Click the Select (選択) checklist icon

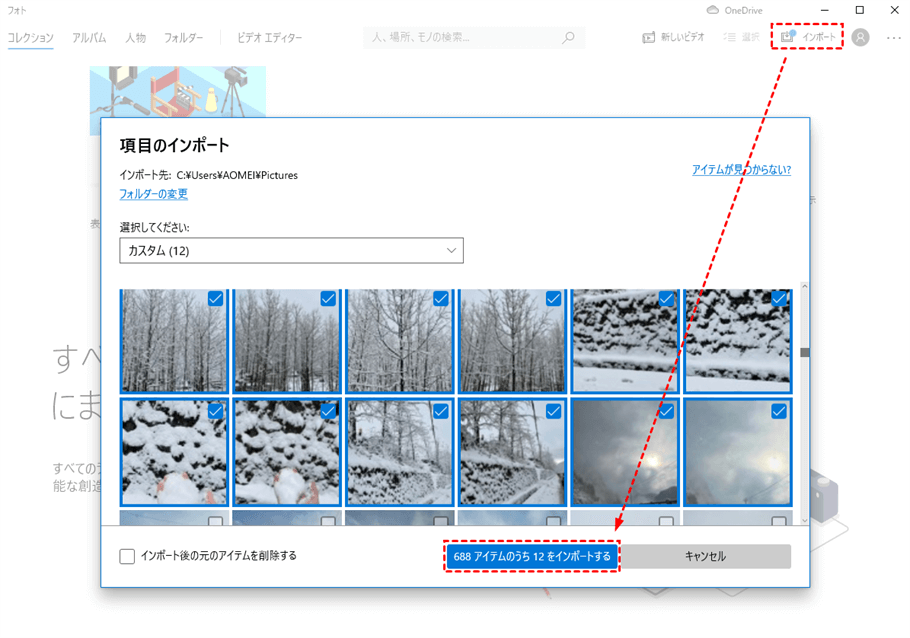[x=729, y=38]
